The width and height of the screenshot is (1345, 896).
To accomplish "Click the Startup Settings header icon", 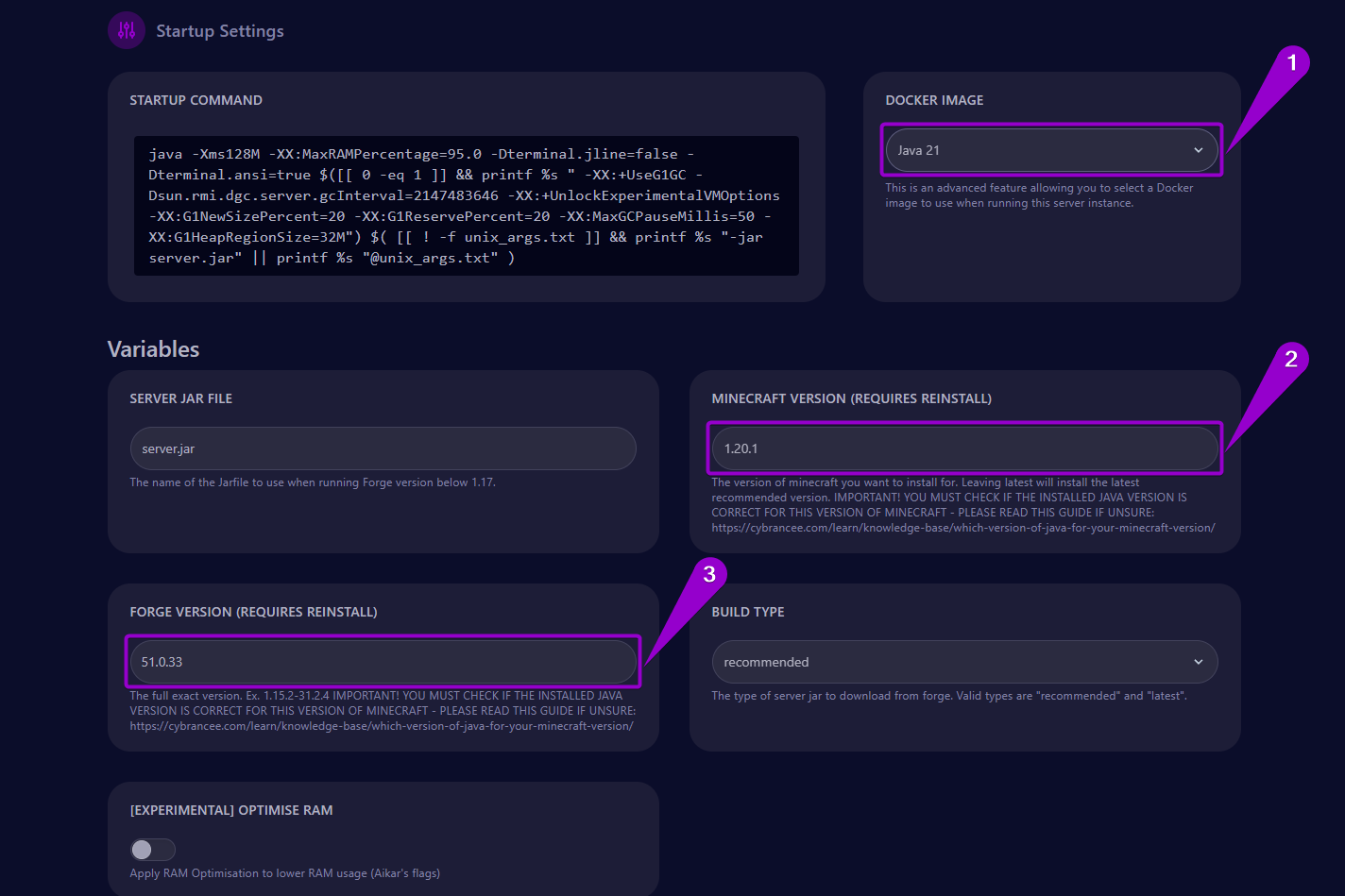I will point(126,30).
